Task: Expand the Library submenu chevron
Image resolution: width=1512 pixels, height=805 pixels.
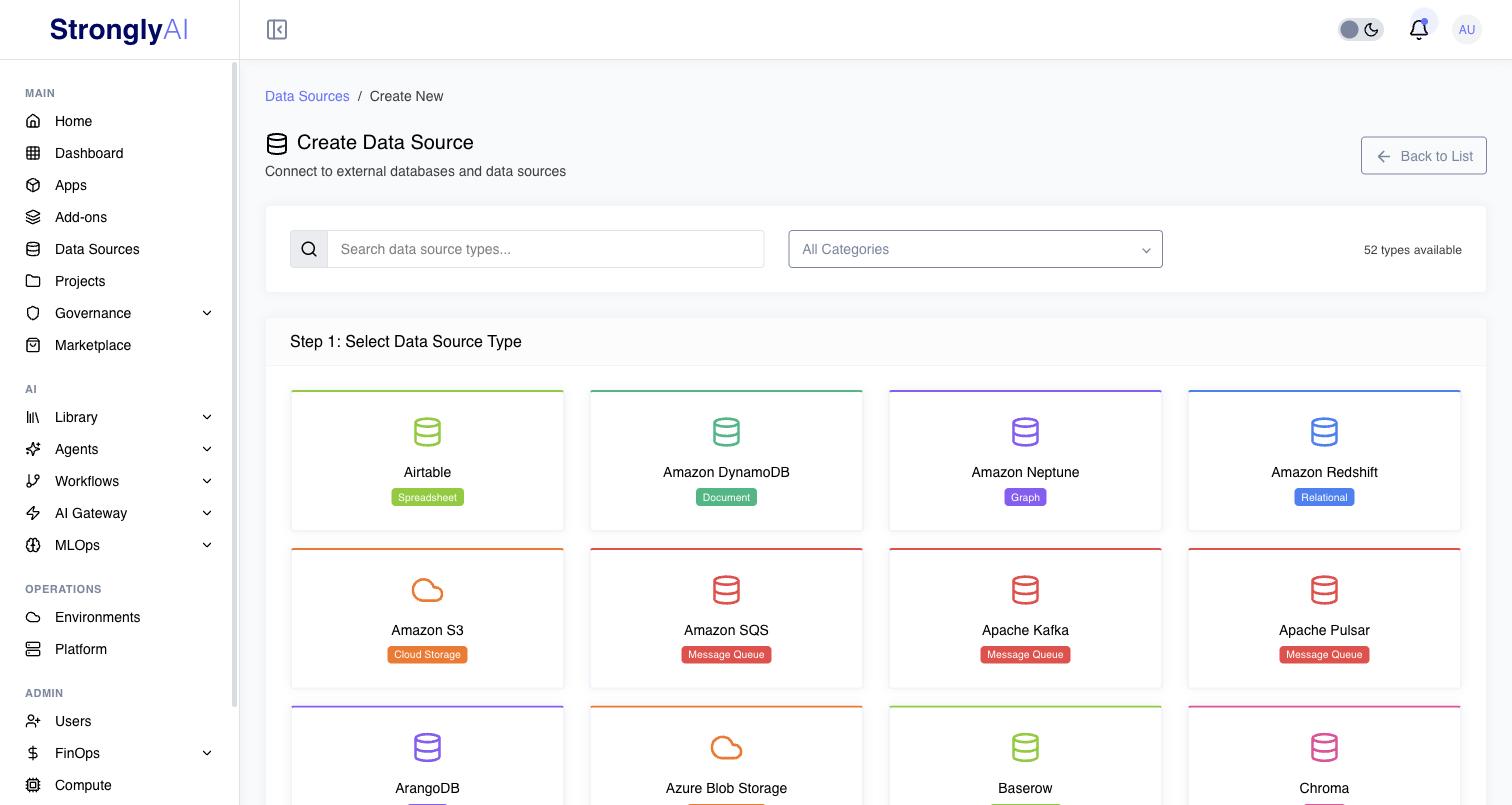Action: click(207, 417)
